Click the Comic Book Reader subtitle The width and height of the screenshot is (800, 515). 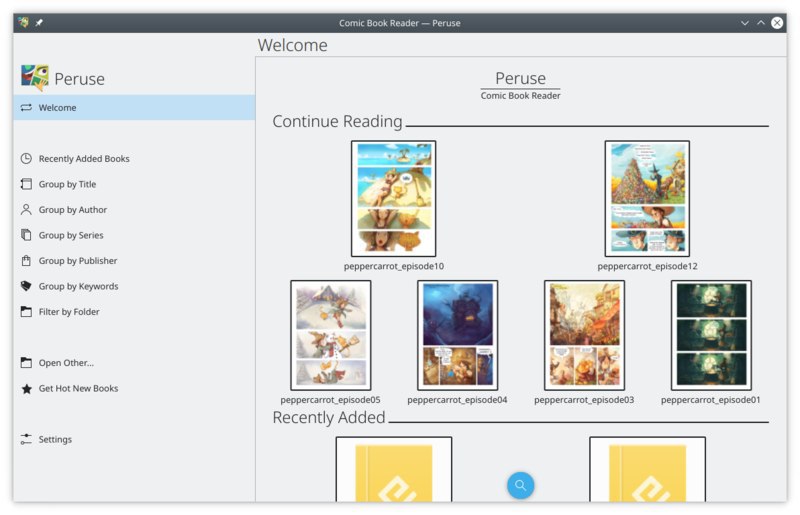pos(520,95)
